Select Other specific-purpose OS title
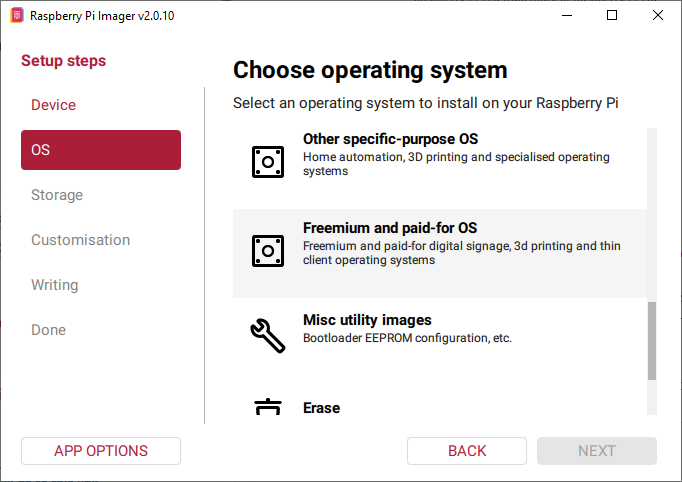682x482 pixels. click(x=390, y=139)
